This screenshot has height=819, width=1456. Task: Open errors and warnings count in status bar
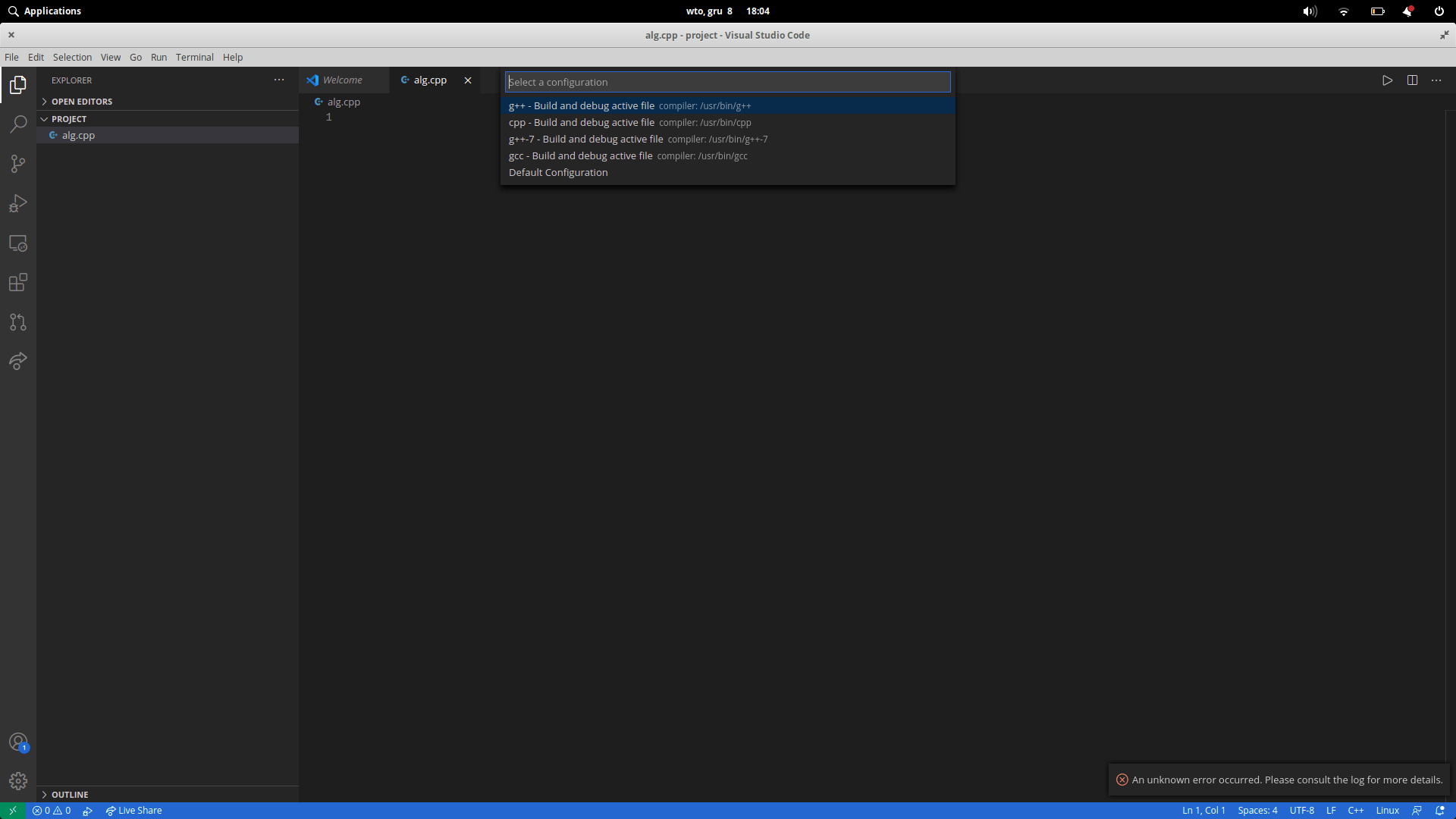pyautogui.click(x=52, y=811)
